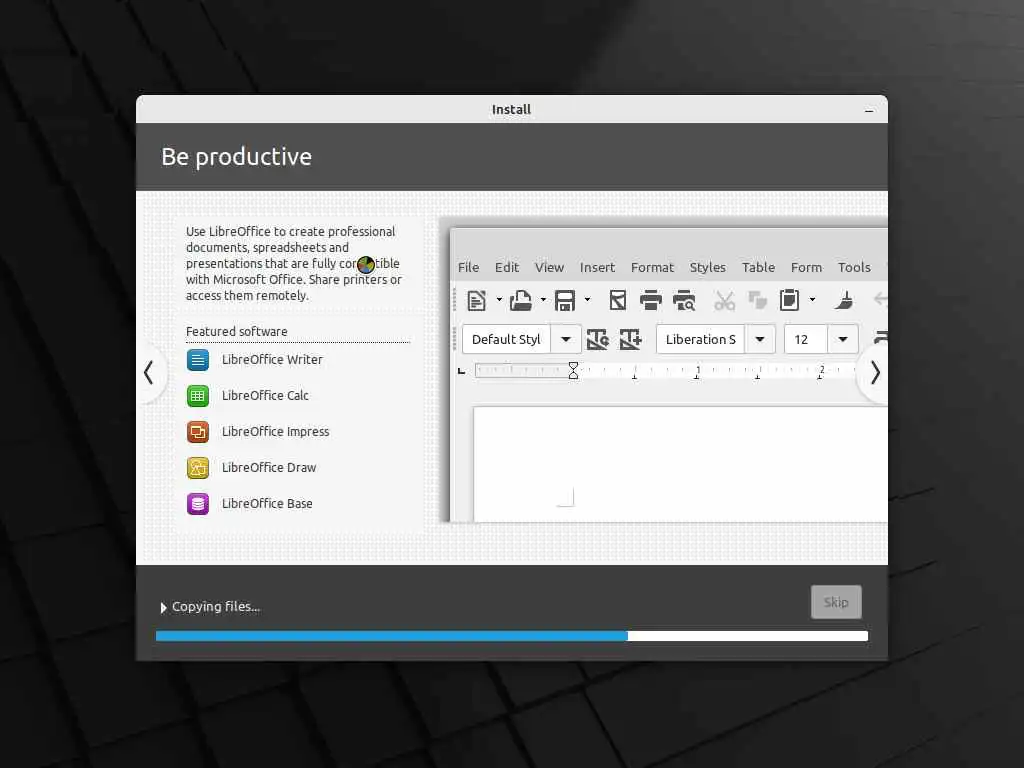Click the LibreOffice Writer label
The image size is (1024, 768).
(272, 360)
